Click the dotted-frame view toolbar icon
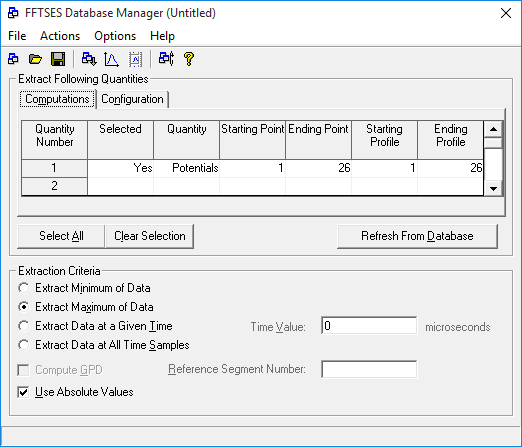The width and height of the screenshot is (522, 447). tap(136, 59)
